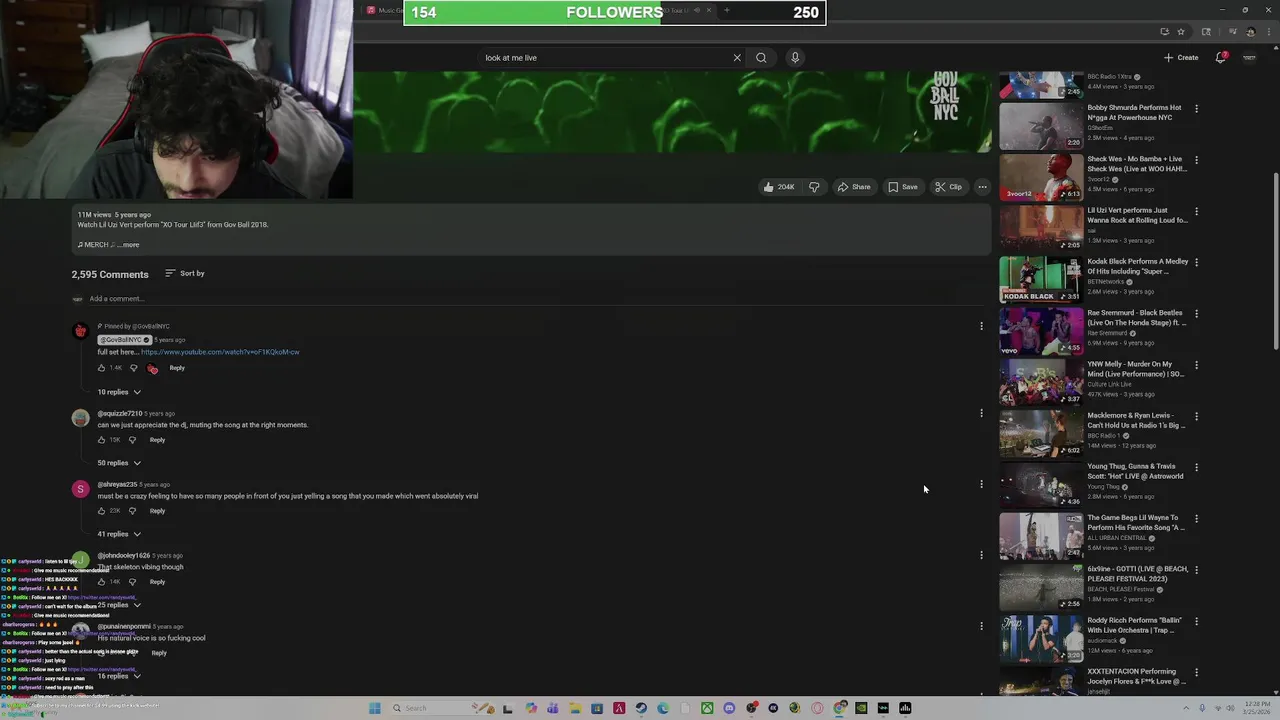Image resolution: width=1280 pixels, height=720 pixels.
Task: Open more options for Bobby Shmurda video
Action: 1196,108
